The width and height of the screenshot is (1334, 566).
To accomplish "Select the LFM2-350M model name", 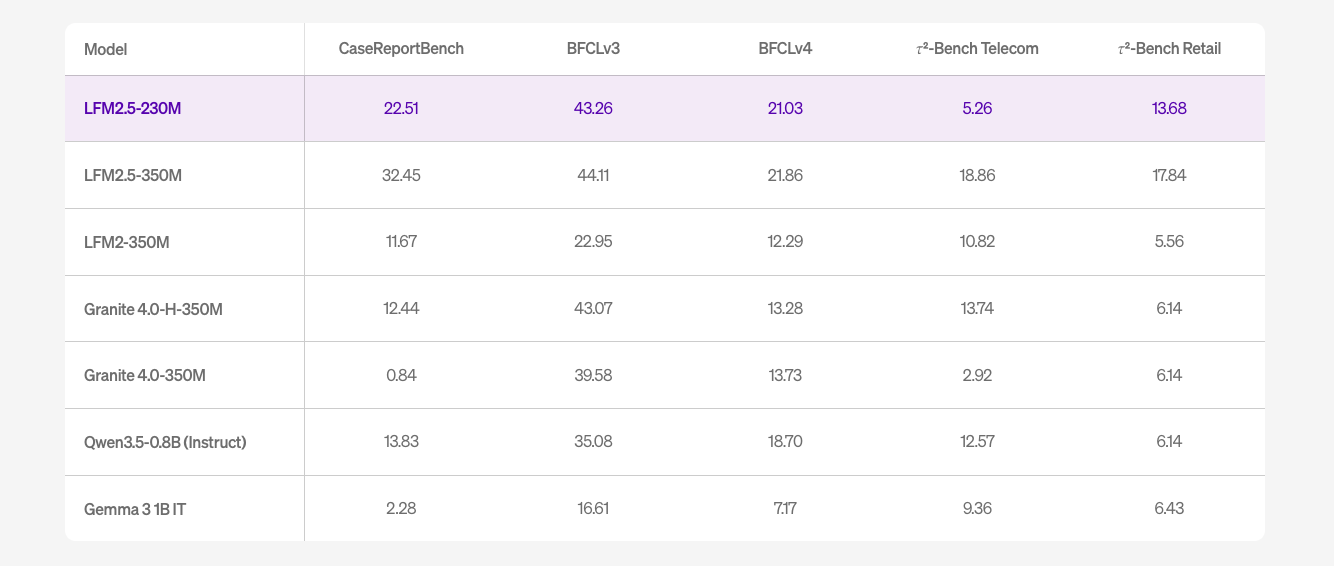I will click(x=127, y=242).
